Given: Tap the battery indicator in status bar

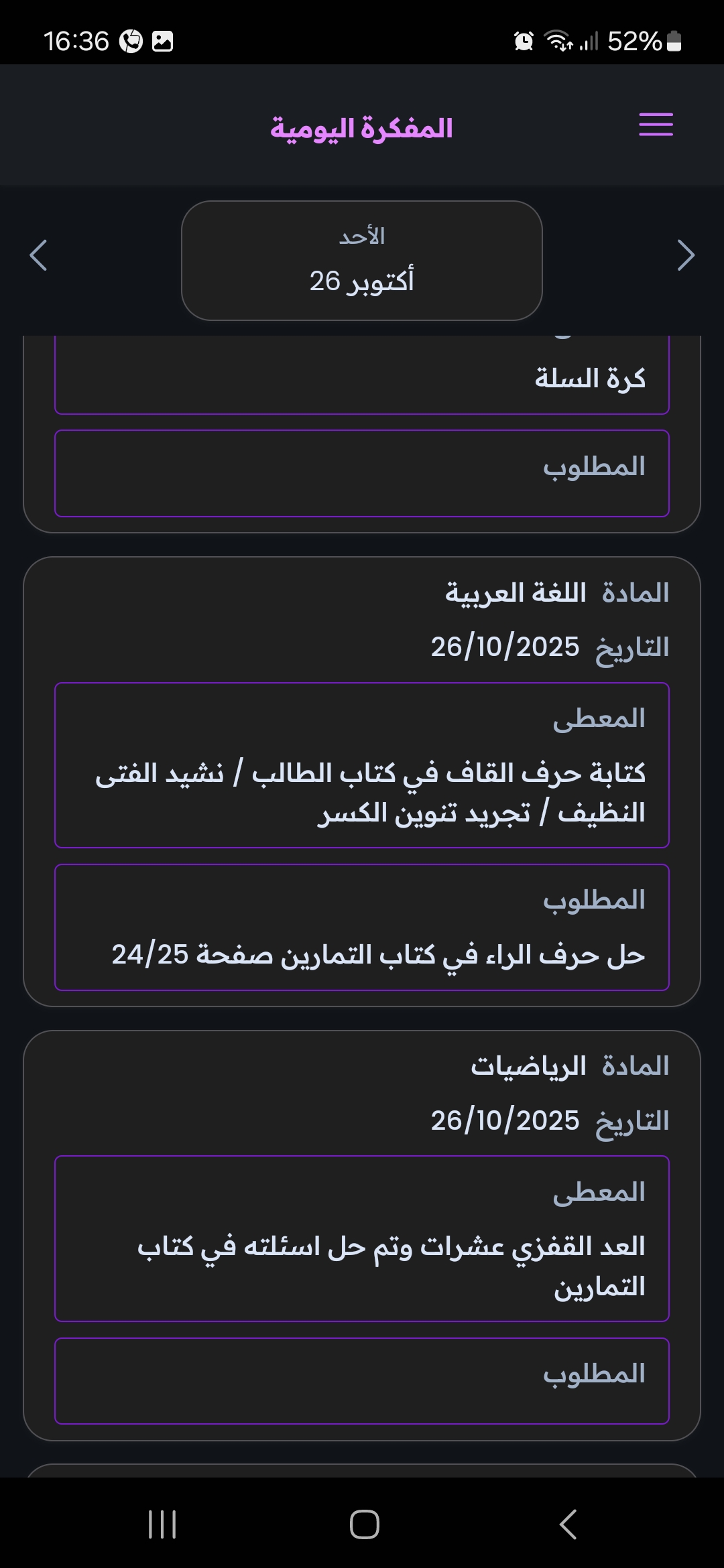Looking at the screenshot, I should 674,42.
